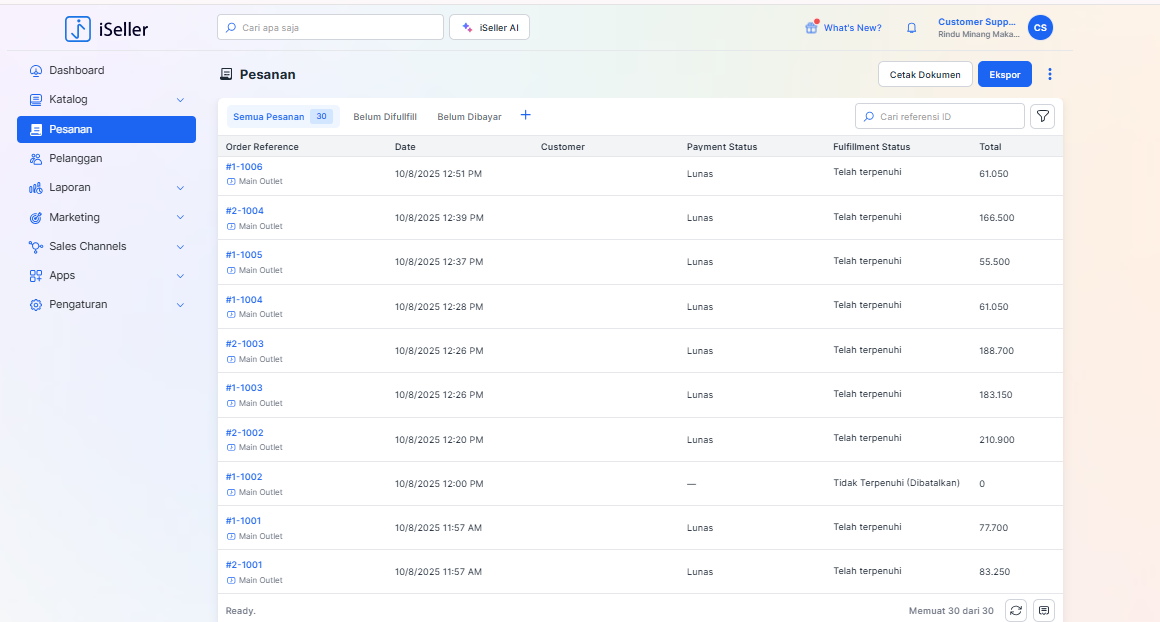1160x622 pixels.
Task: Switch to Belum Difullfill tab
Action: [385, 117]
